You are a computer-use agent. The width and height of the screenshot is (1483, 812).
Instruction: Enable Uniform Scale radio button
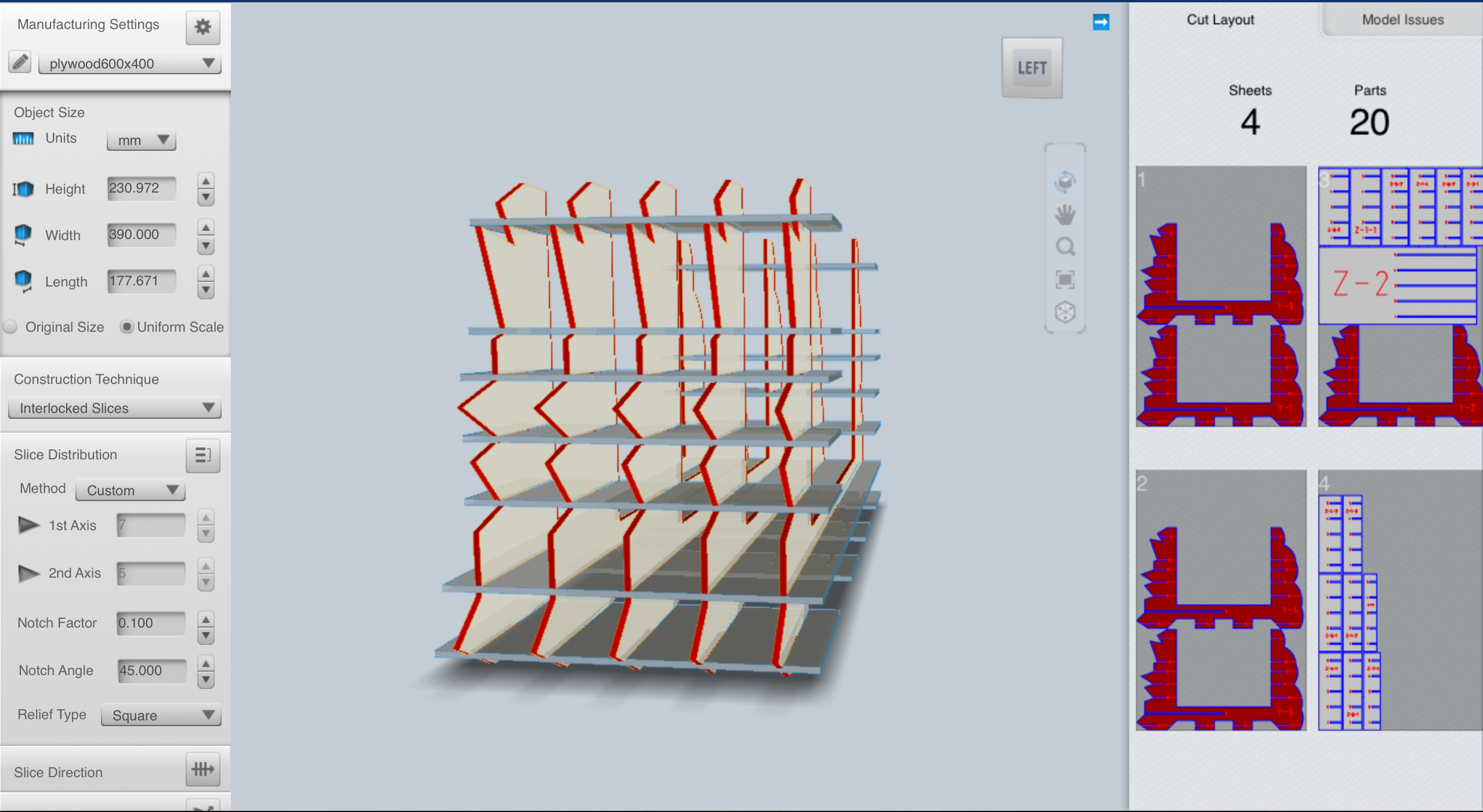click(x=126, y=326)
